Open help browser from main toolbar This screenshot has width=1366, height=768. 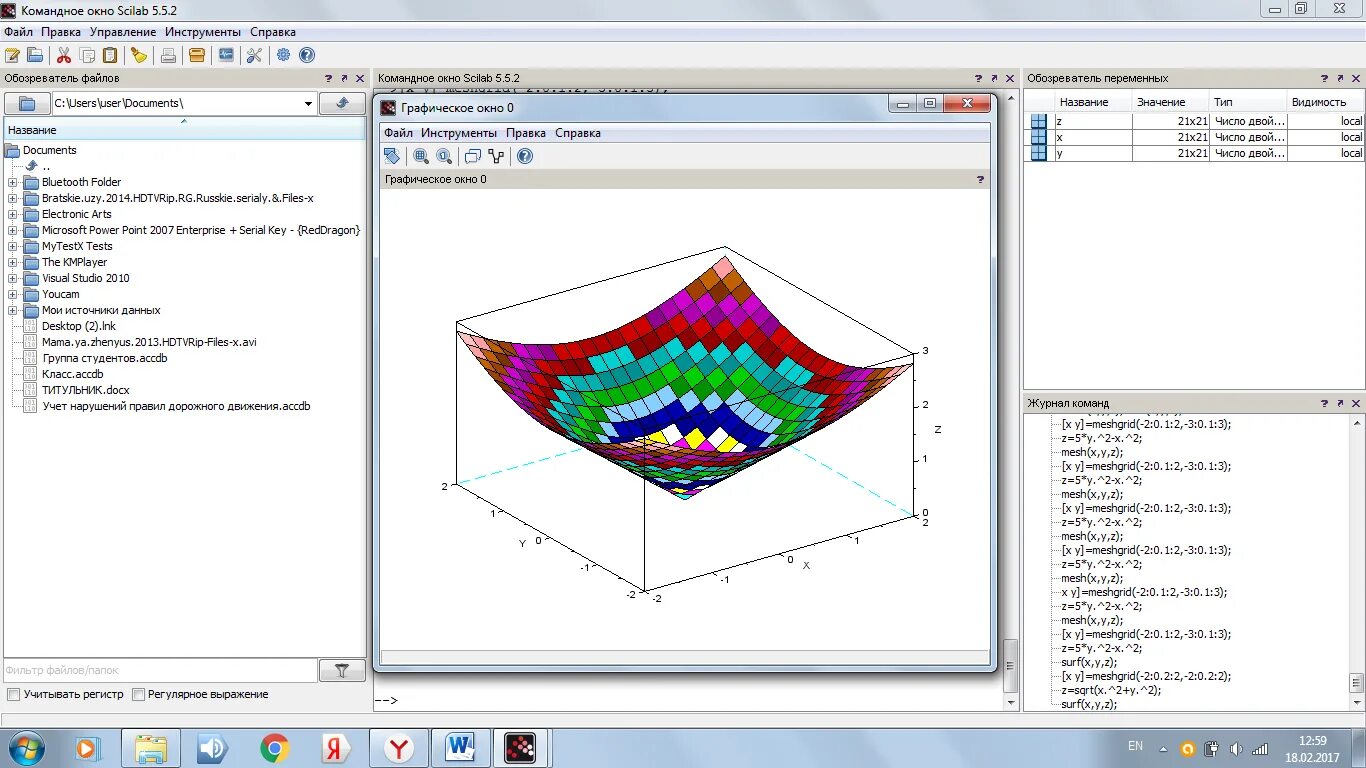click(x=307, y=55)
